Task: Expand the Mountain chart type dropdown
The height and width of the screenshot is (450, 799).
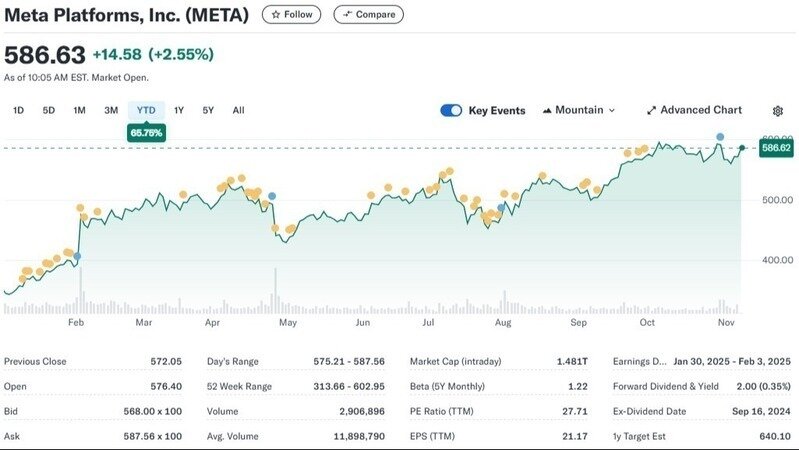Action: pyautogui.click(x=579, y=110)
